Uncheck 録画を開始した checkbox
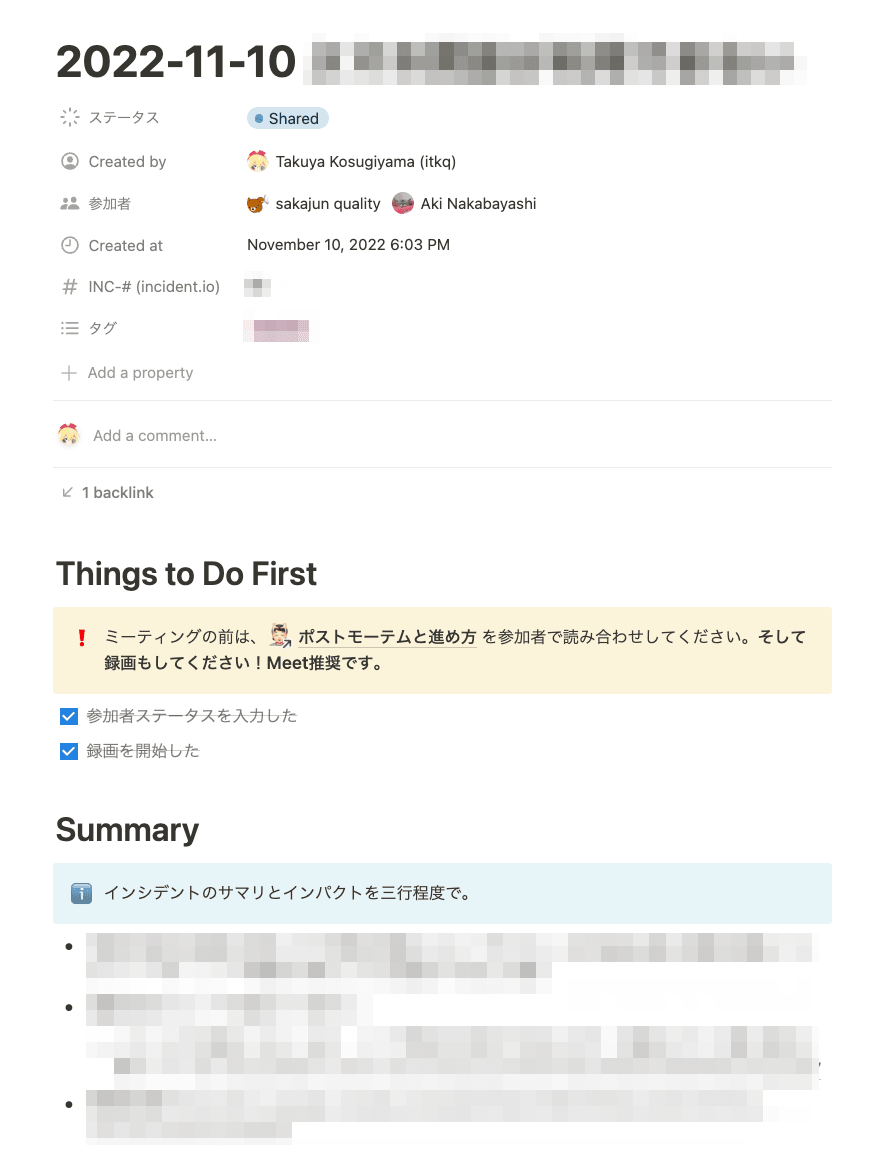This screenshot has height=1170, width=893. [69, 751]
